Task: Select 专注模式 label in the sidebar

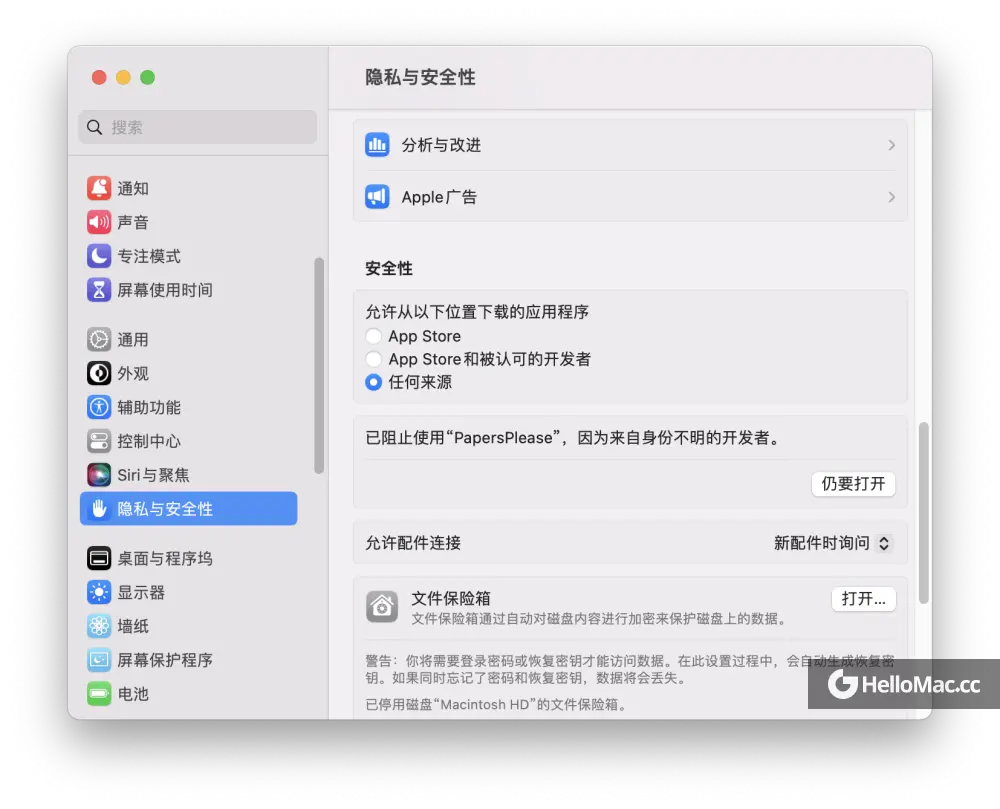Action: pos(149,256)
